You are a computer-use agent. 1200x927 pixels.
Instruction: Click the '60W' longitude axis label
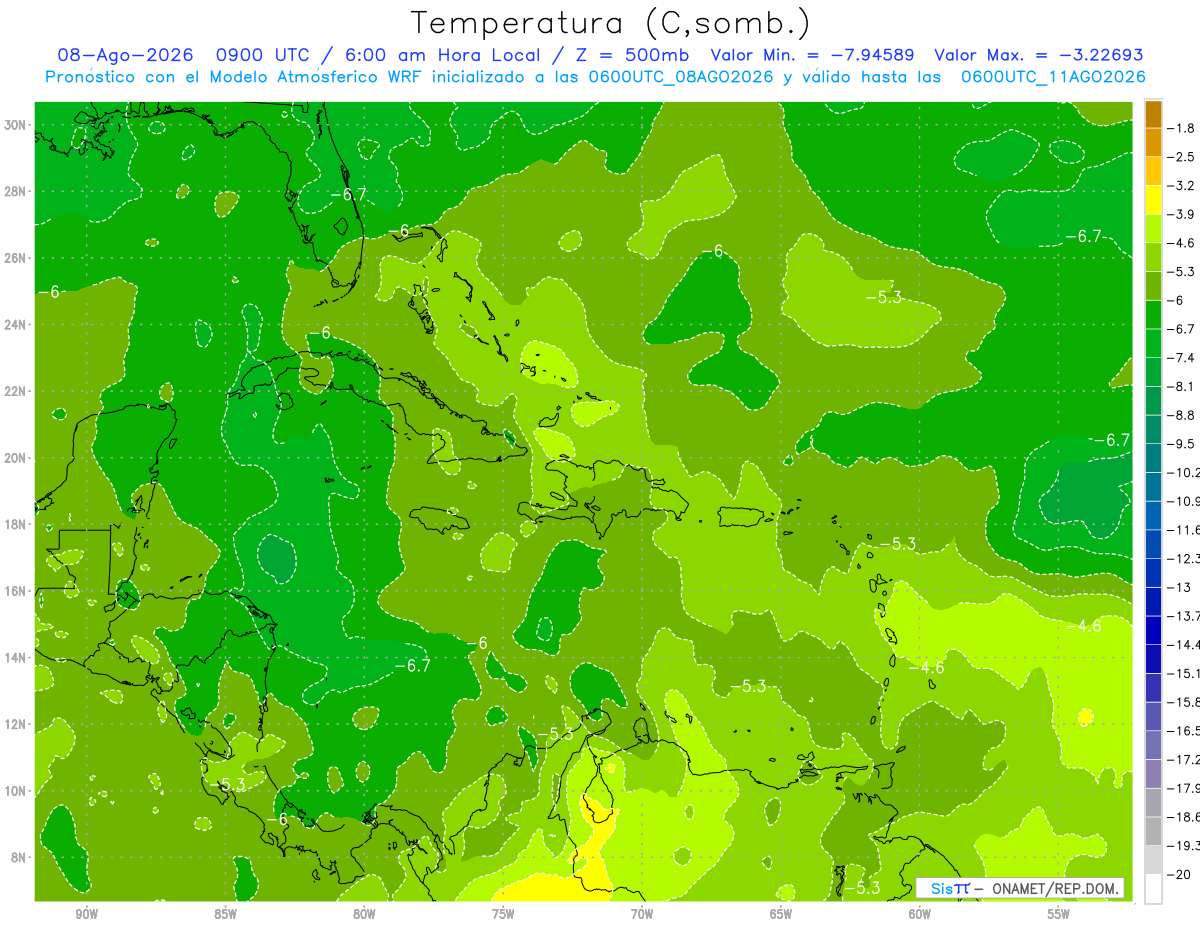click(920, 914)
